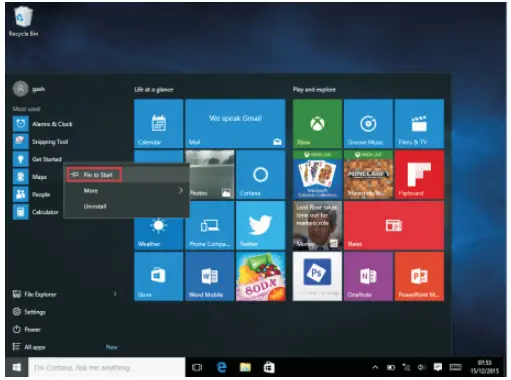Open the Action Center notifications
The height and width of the screenshot is (380, 511).
coord(438,367)
